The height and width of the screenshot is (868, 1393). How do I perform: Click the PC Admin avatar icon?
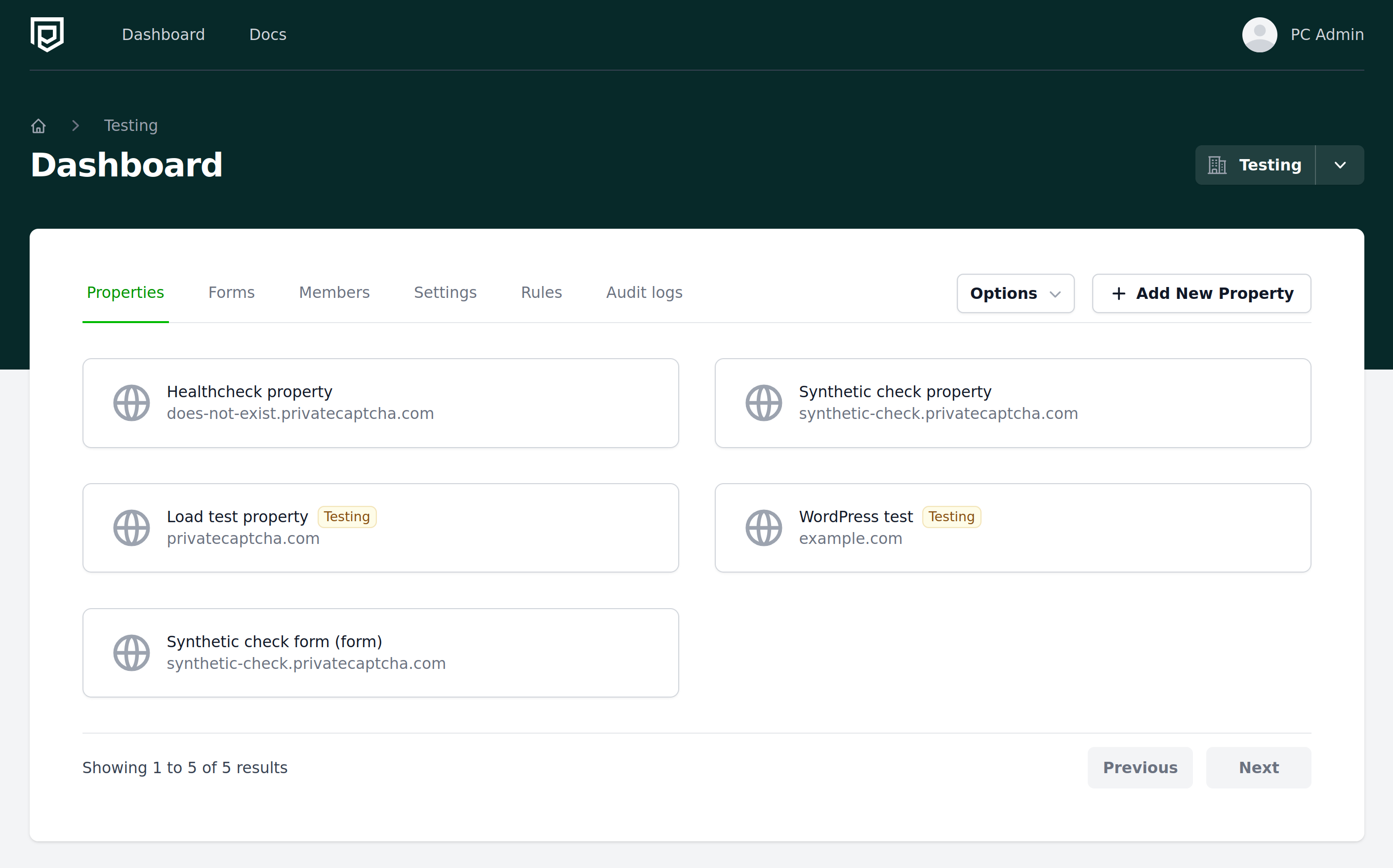(1259, 35)
